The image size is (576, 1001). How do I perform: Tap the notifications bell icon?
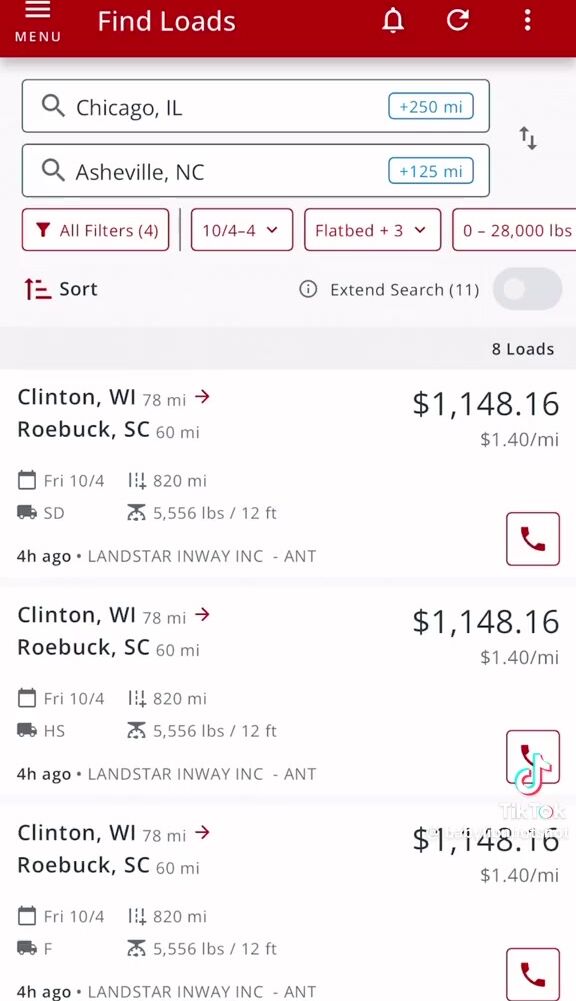[393, 20]
